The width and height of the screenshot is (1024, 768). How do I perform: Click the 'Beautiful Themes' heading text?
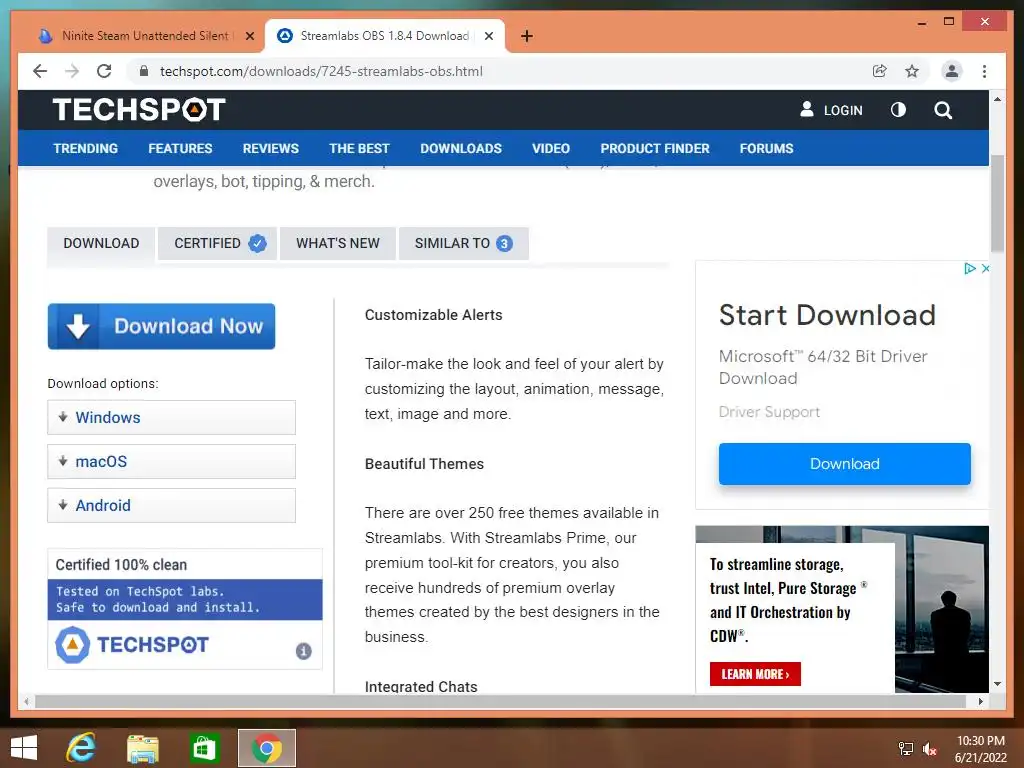[x=424, y=464]
